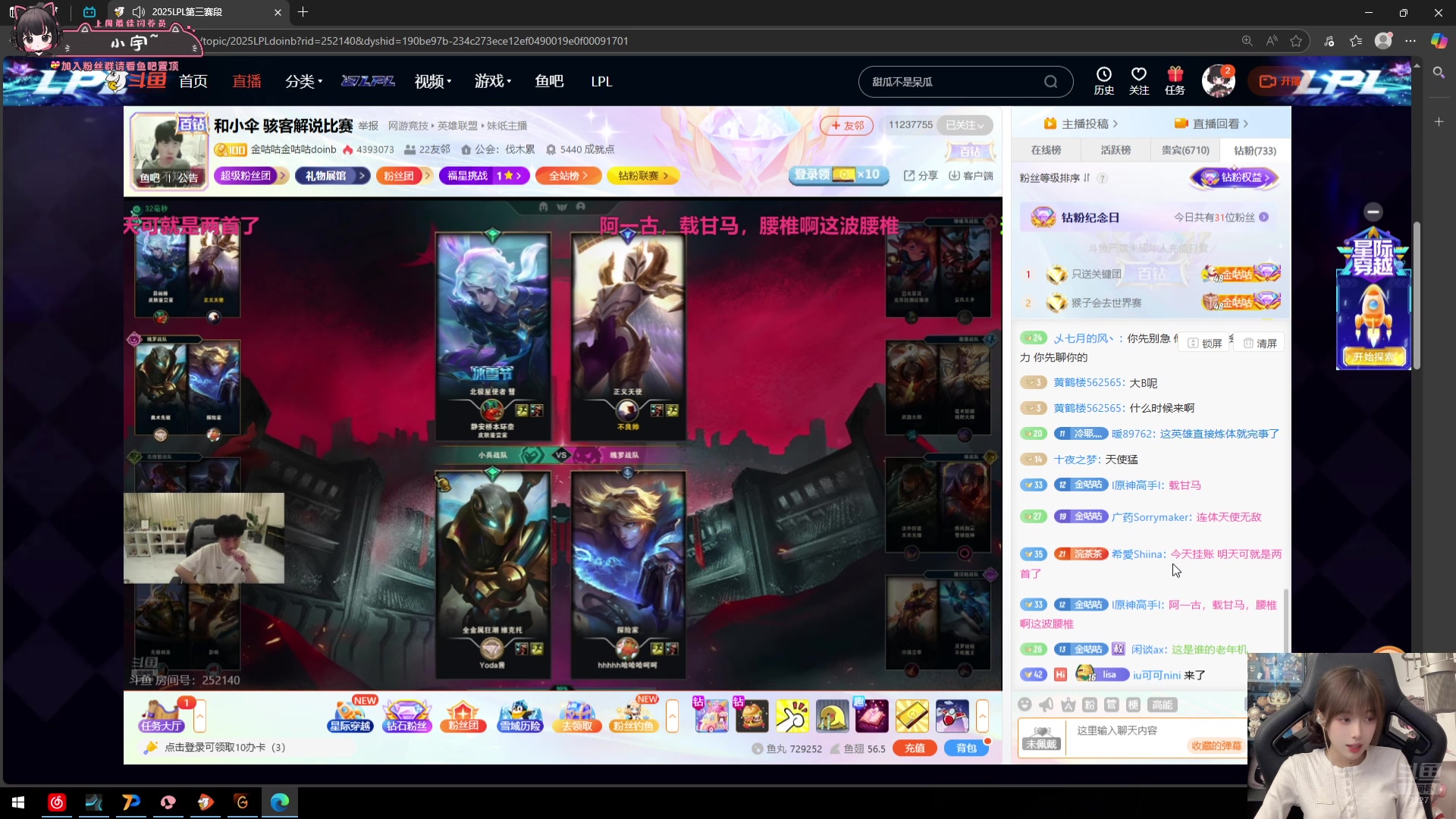The height and width of the screenshot is (819, 1456).
Task: Go to 首页 home tab
Action: [193, 81]
